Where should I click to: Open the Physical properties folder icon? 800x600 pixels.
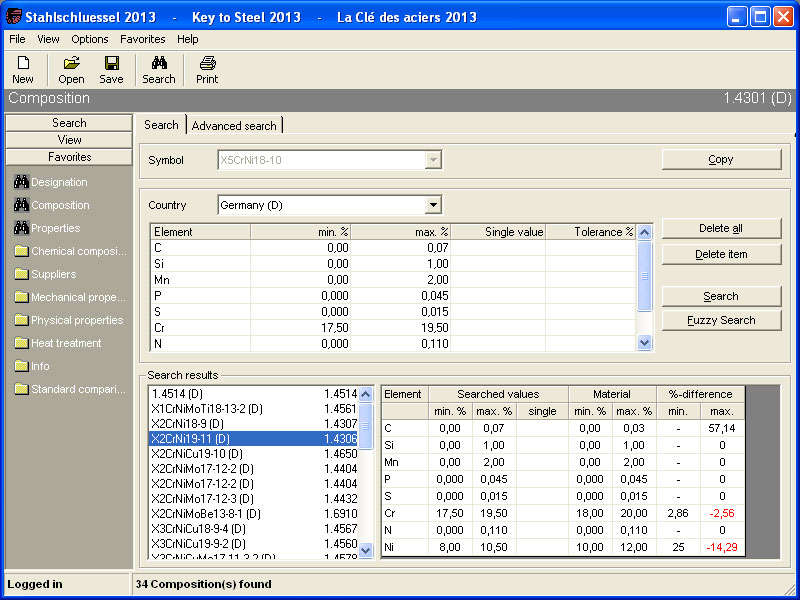pyautogui.click(x=21, y=320)
